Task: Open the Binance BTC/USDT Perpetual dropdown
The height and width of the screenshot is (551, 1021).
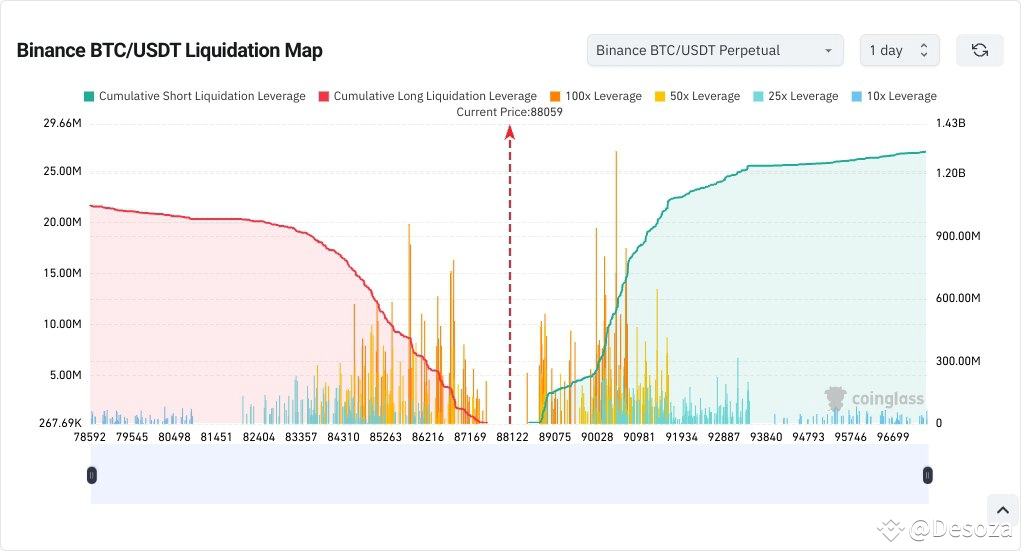Action: point(715,50)
